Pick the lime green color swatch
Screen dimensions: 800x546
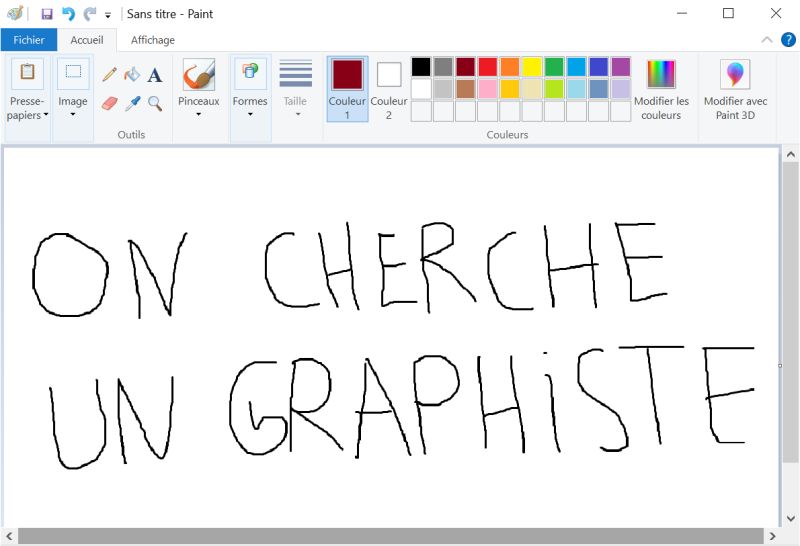(554, 89)
